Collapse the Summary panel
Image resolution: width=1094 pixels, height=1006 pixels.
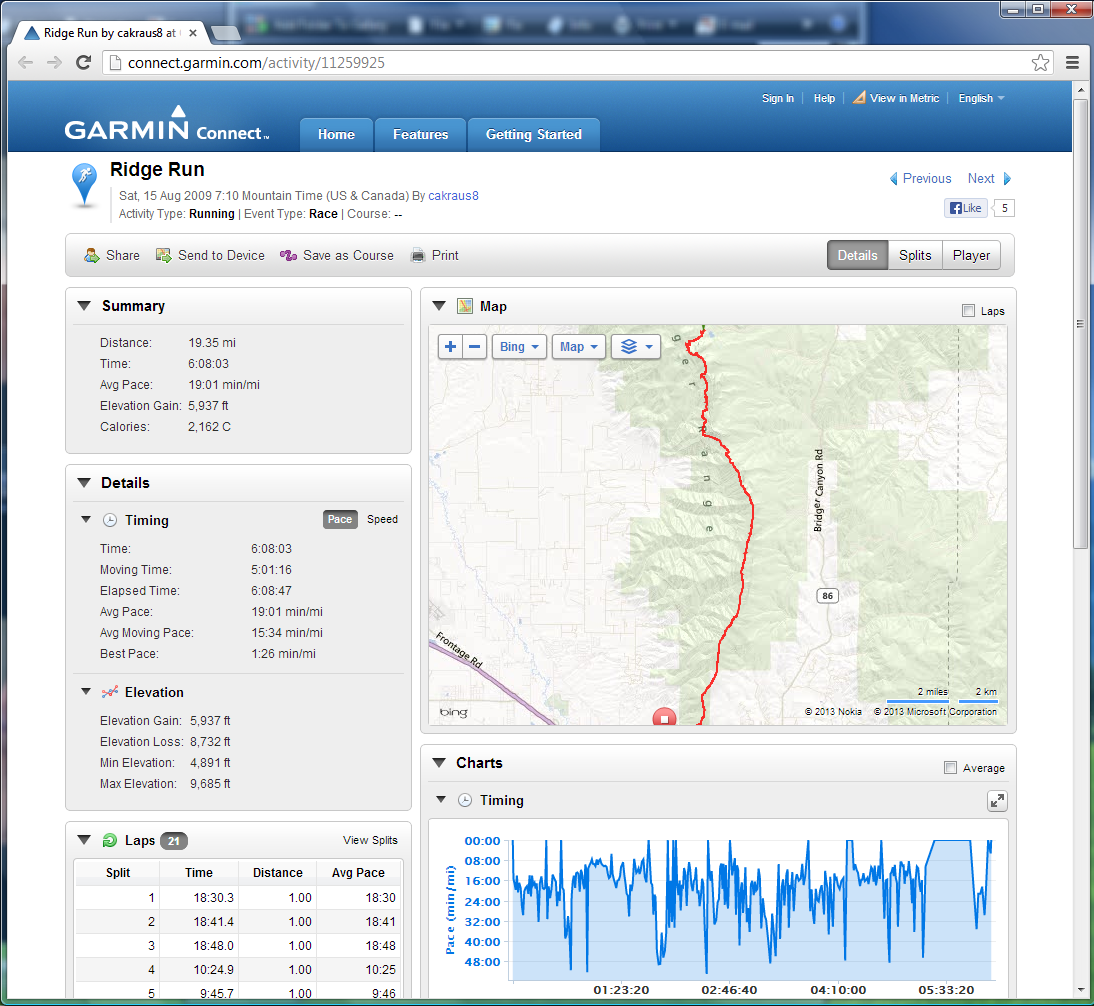[84, 306]
